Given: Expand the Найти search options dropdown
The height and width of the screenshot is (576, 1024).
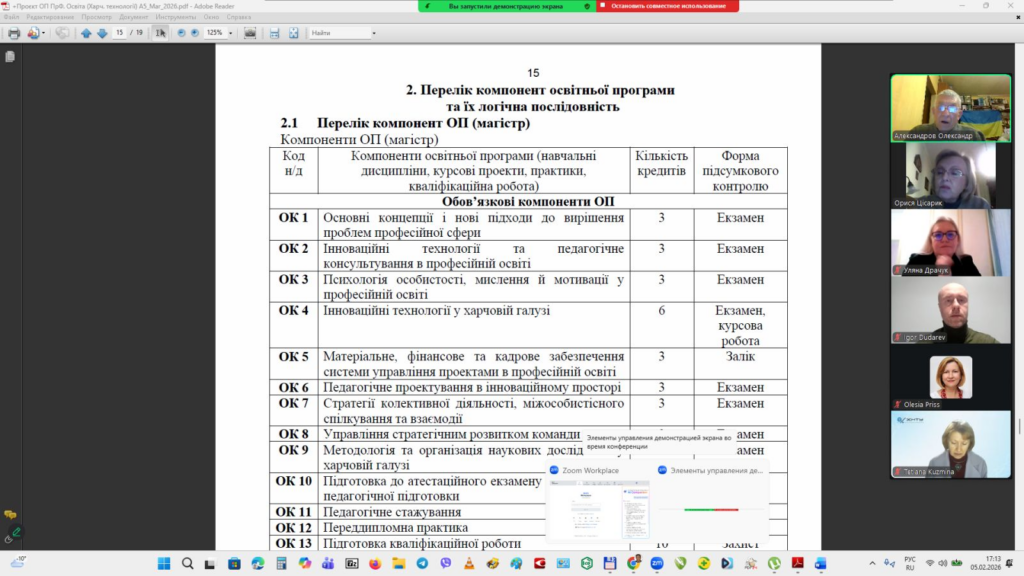Looking at the screenshot, I should [x=374, y=33].
